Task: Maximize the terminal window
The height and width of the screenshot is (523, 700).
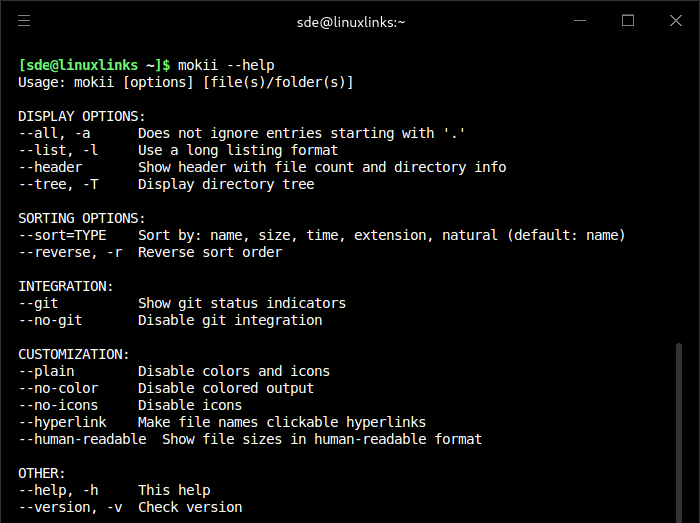Action: pyautogui.click(x=628, y=20)
